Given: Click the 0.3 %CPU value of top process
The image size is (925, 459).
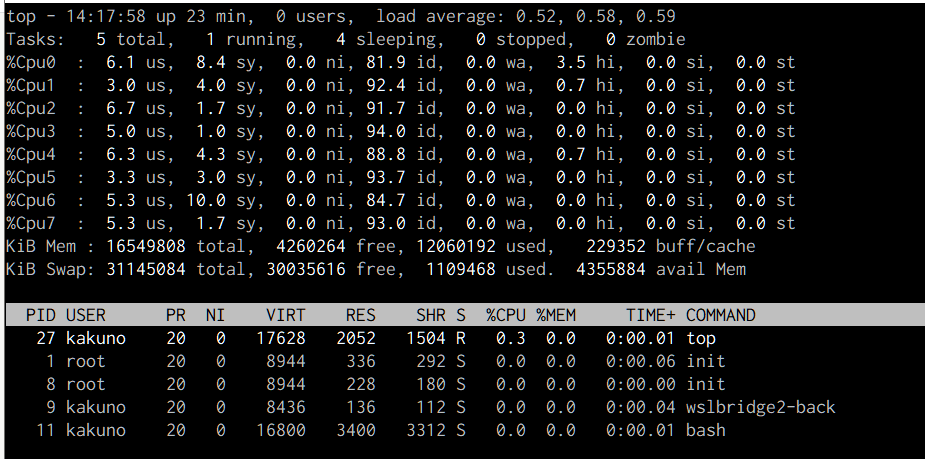Looking at the screenshot, I should [x=511, y=338].
